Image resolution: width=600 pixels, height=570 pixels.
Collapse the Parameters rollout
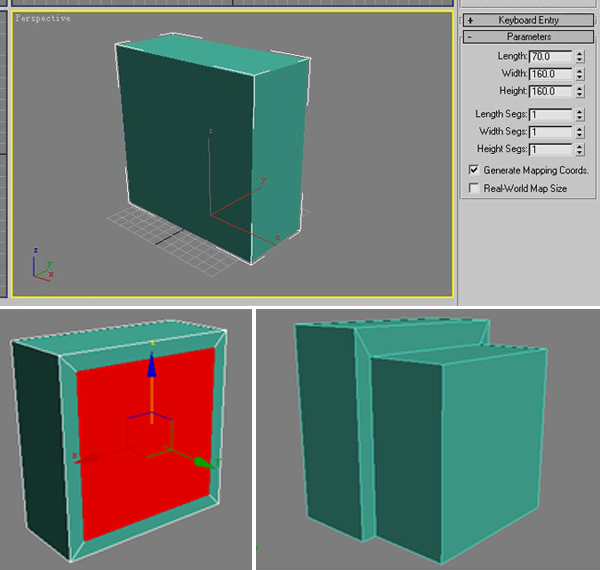528,37
